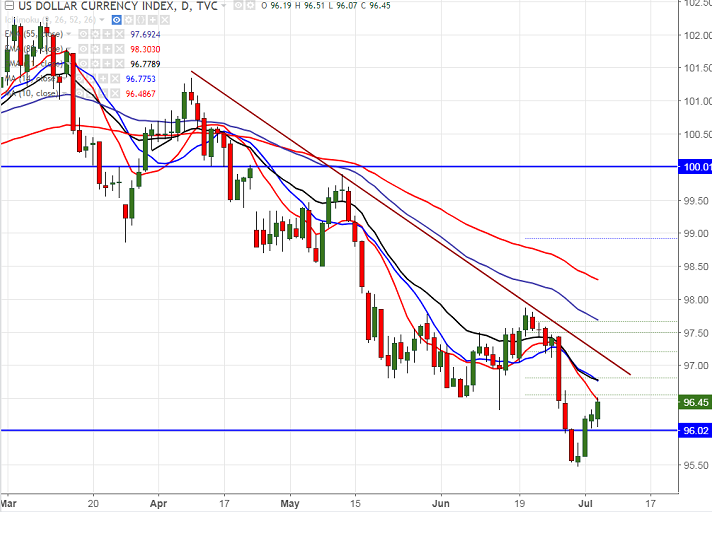The image size is (725, 543).
Task: Select the blue 100.01 price axis label
Action: 695,167
